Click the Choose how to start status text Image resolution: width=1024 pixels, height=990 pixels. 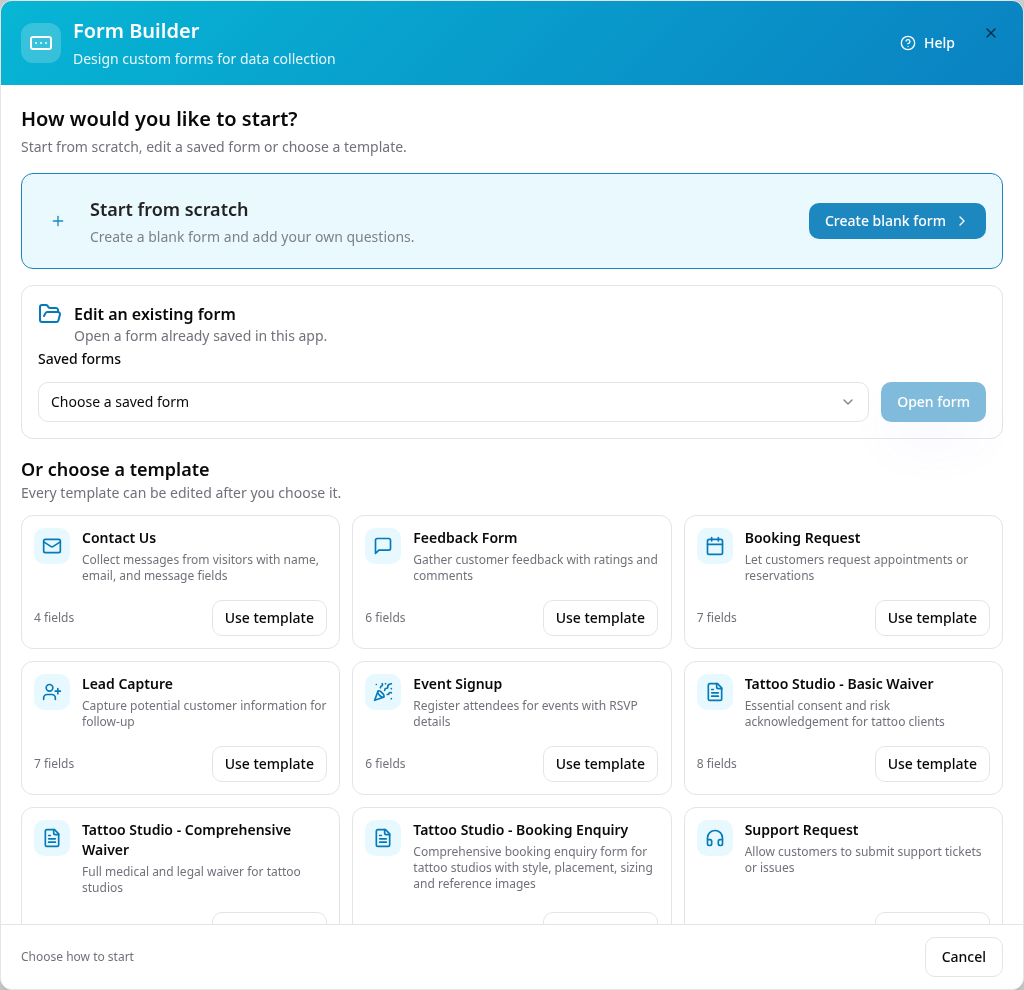coord(77,957)
